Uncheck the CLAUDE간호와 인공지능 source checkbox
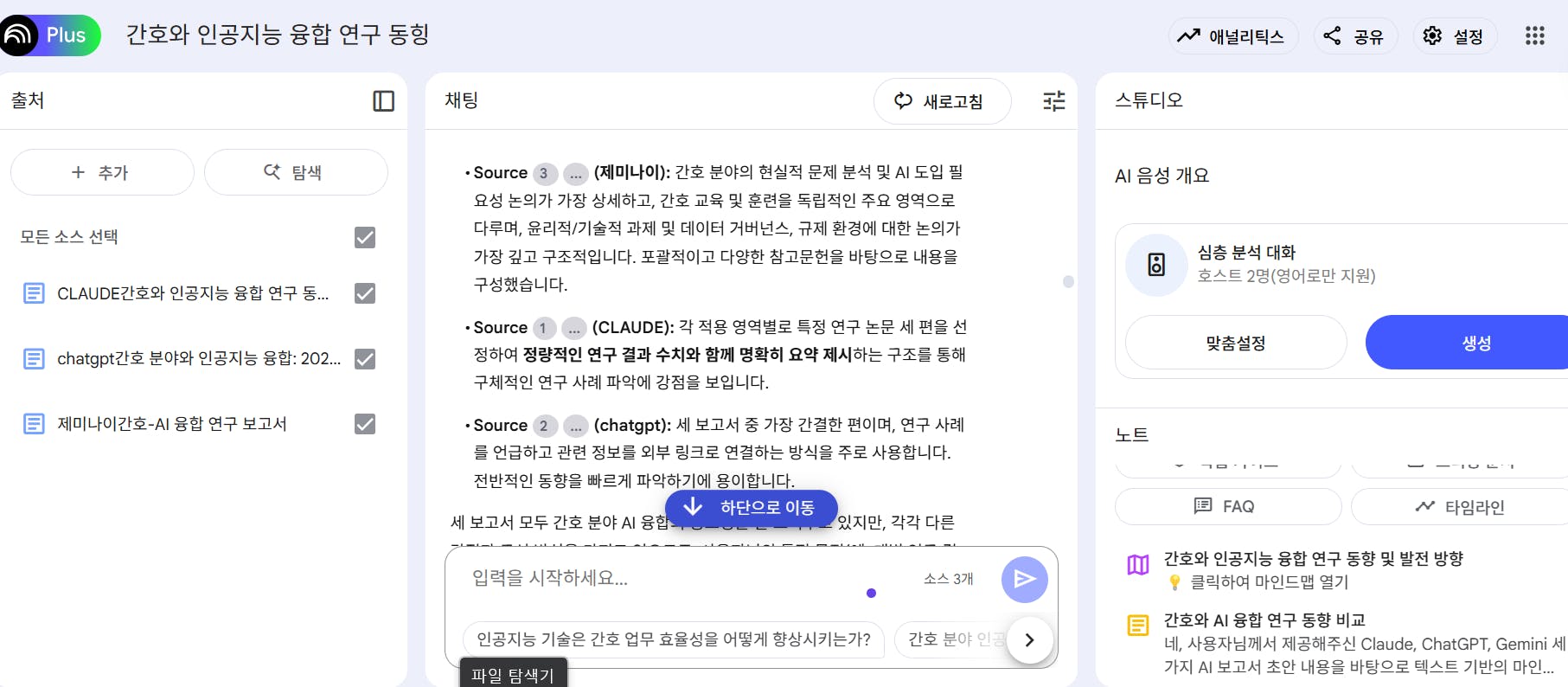This screenshot has height=687, width=1568. pyautogui.click(x=365, y=293)
